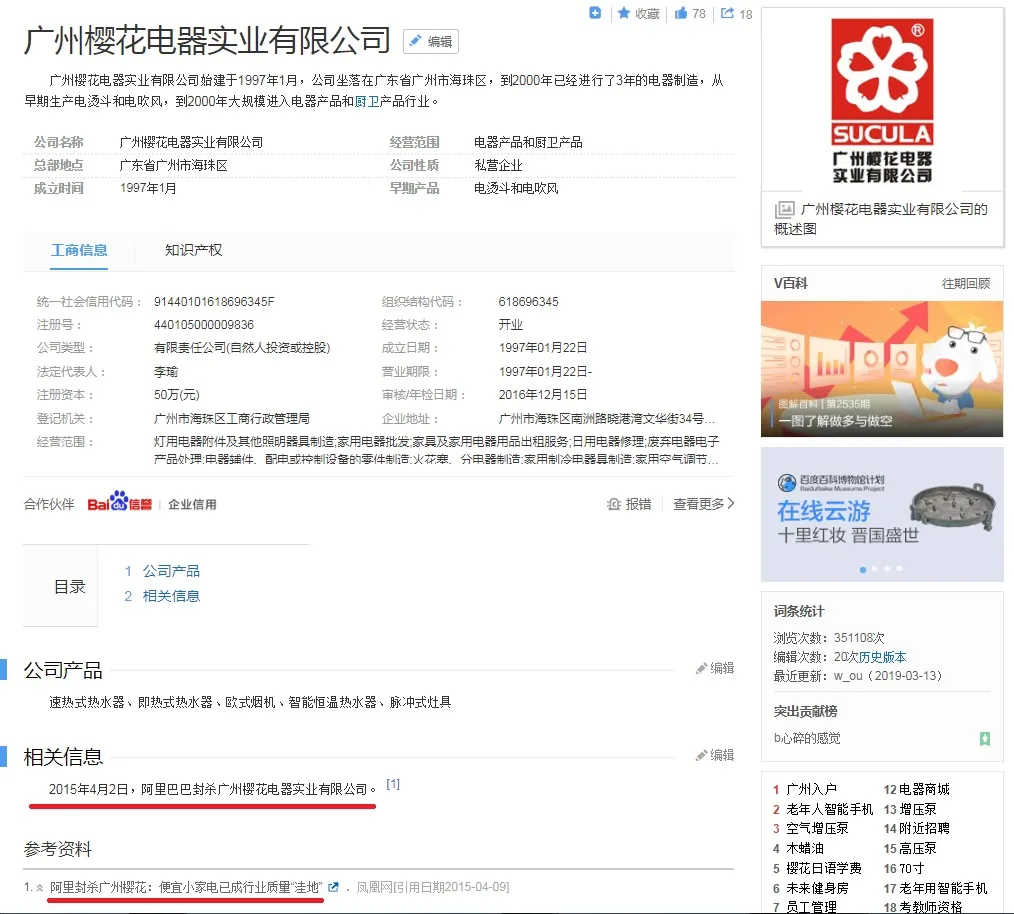Open contributor b心碎的感觉's profile
1014x914 pixels.
point(807,739)
